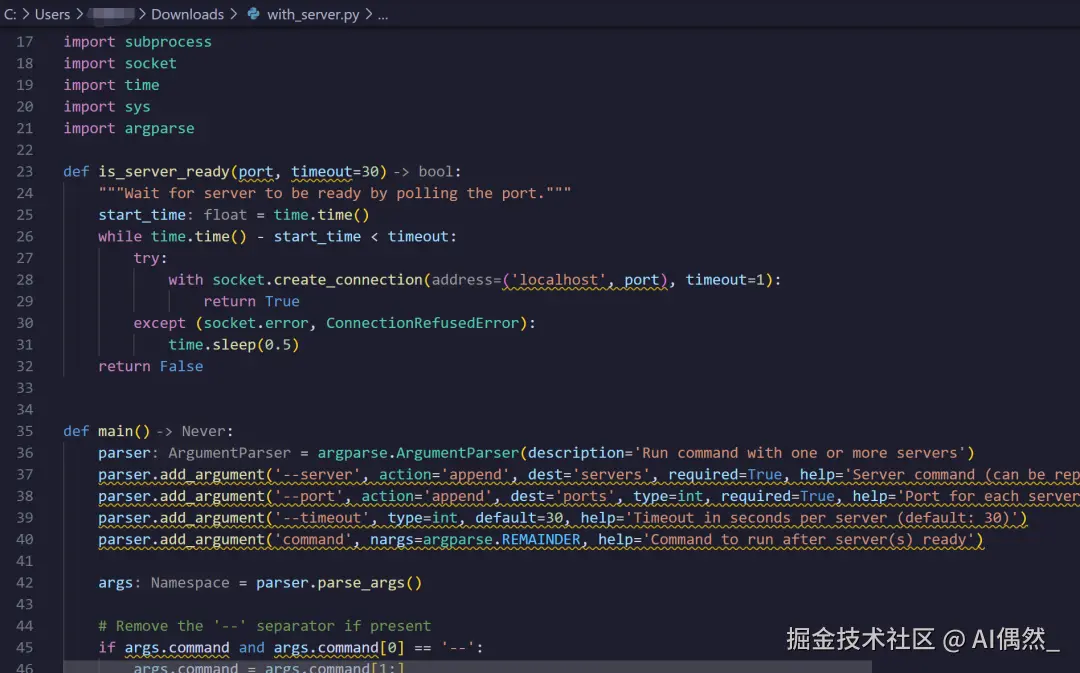Click 'parser.parse_args()' call
The image size is (1080, 673).
339,583
